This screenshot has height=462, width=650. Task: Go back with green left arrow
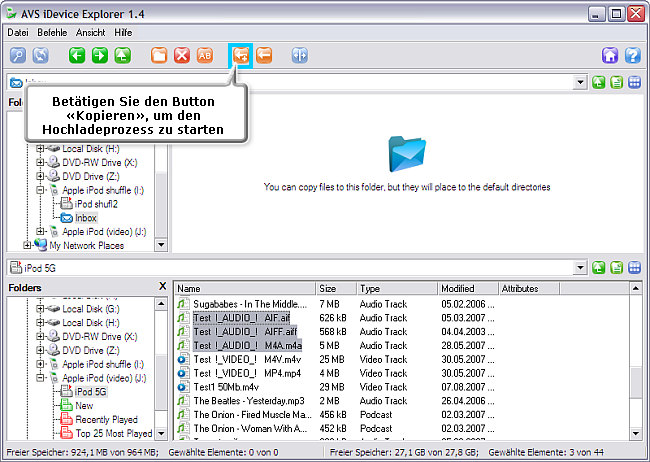[x=77, y=55]
